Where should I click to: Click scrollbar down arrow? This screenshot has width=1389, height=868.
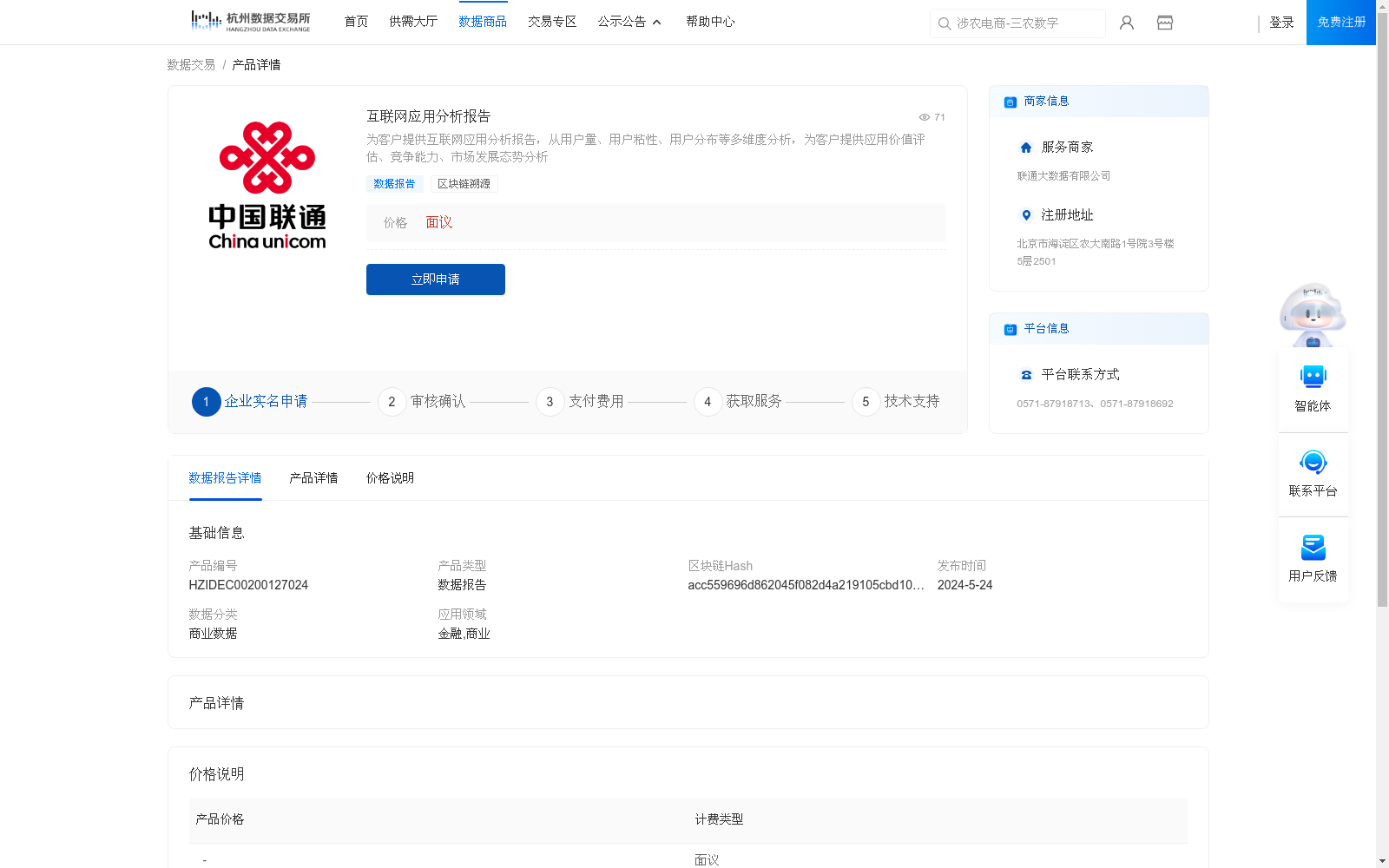1382,861
